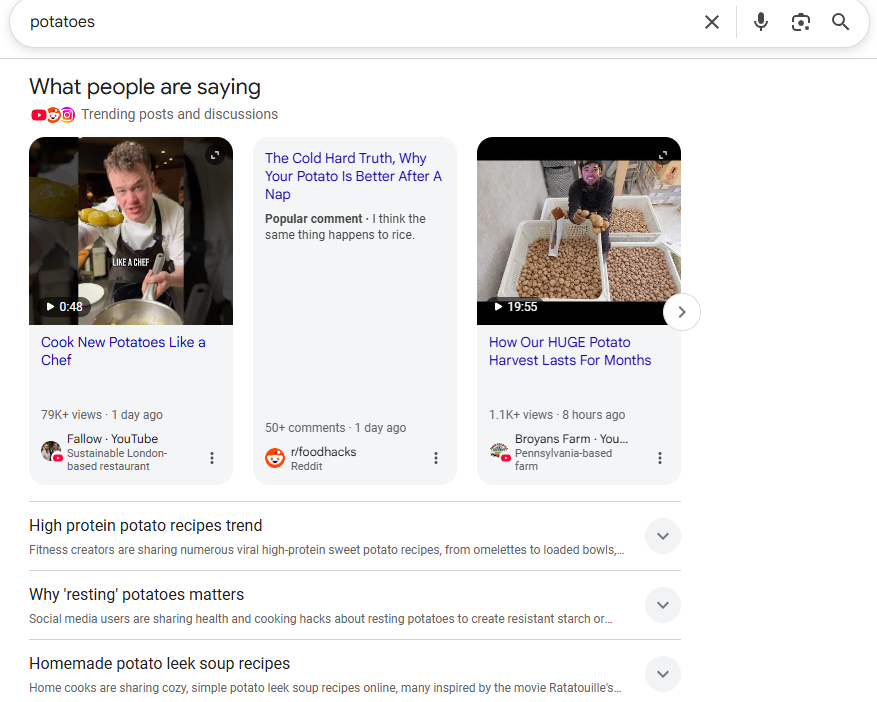Image resolution: width=877 pixels, height=702 pixels.
Task: Click the magnifying glass search icon
Action: [x=840, y=22]
